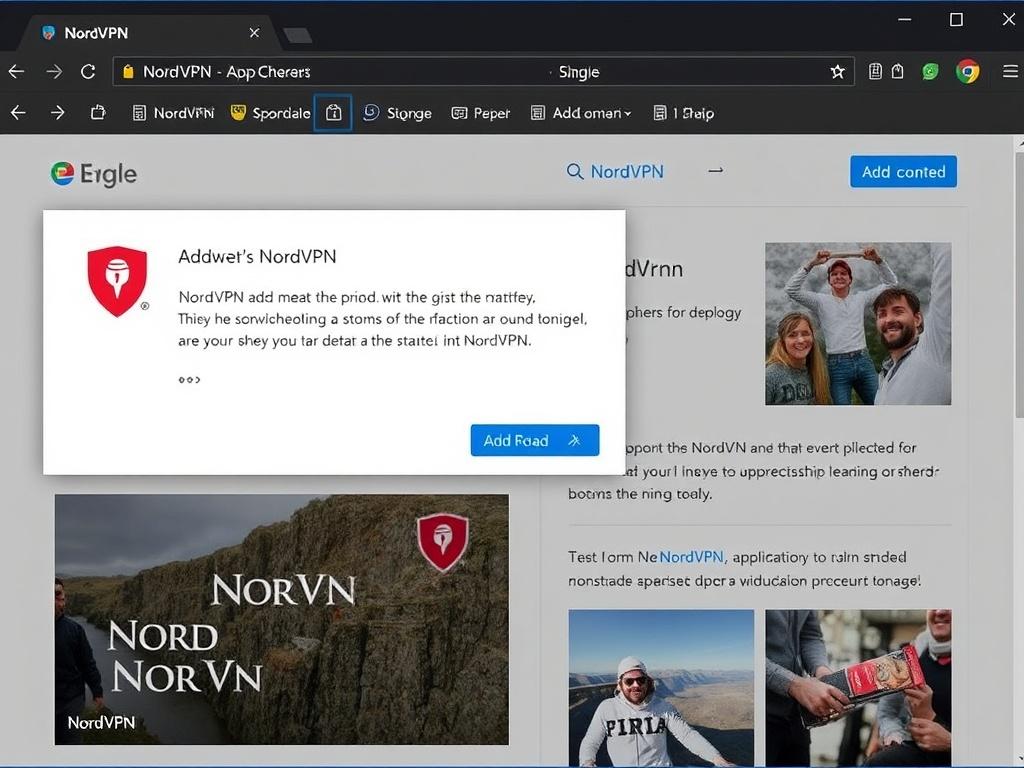Maximize the browser window
The image size is (1024, 768).
point(956,20)
